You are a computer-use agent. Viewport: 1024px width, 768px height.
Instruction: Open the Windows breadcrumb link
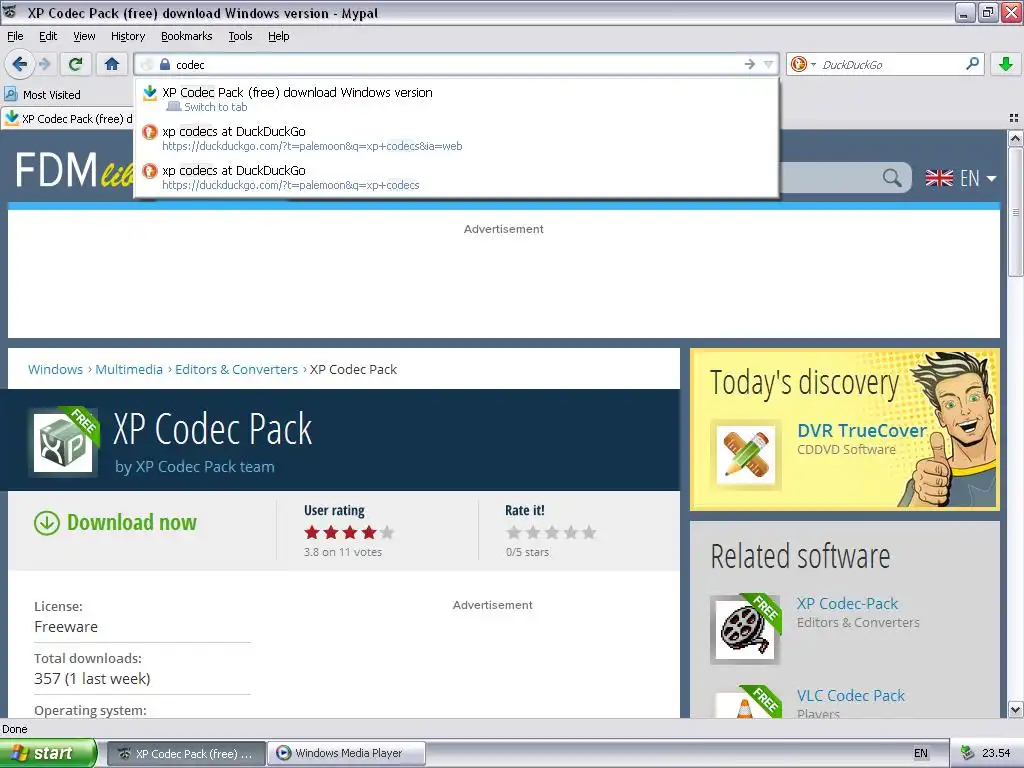pos(56,369)
